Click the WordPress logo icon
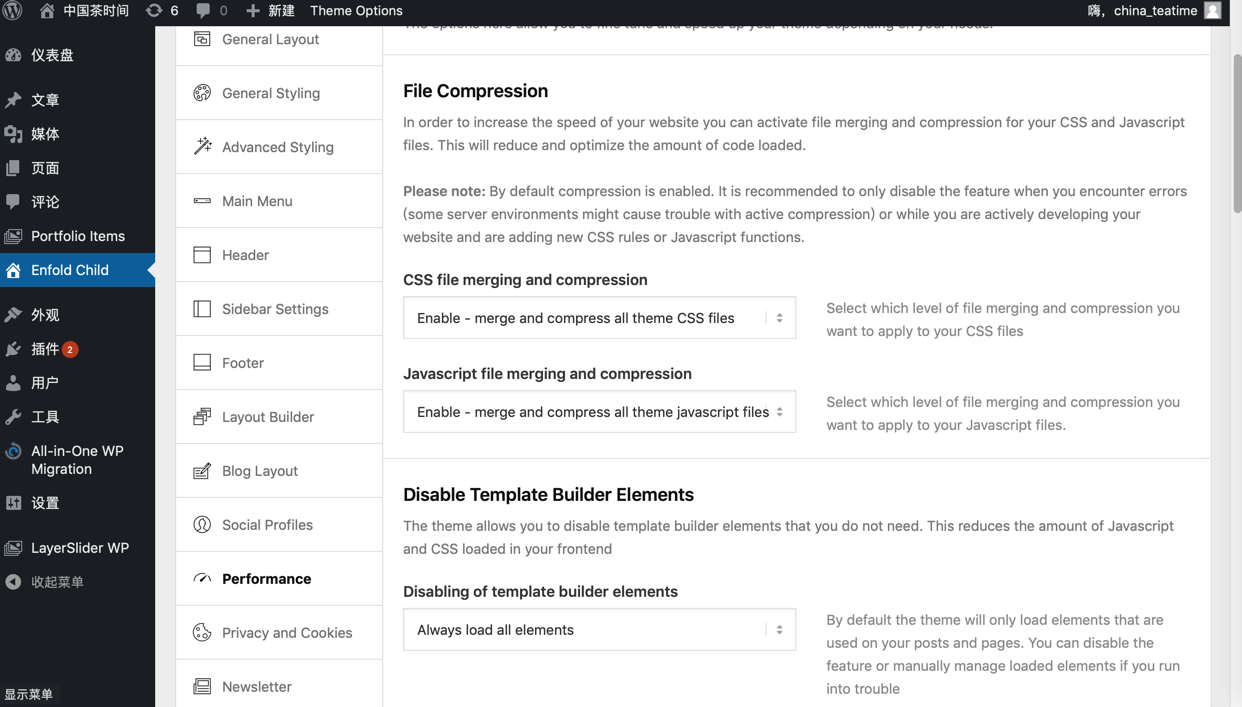 [13, 11]
